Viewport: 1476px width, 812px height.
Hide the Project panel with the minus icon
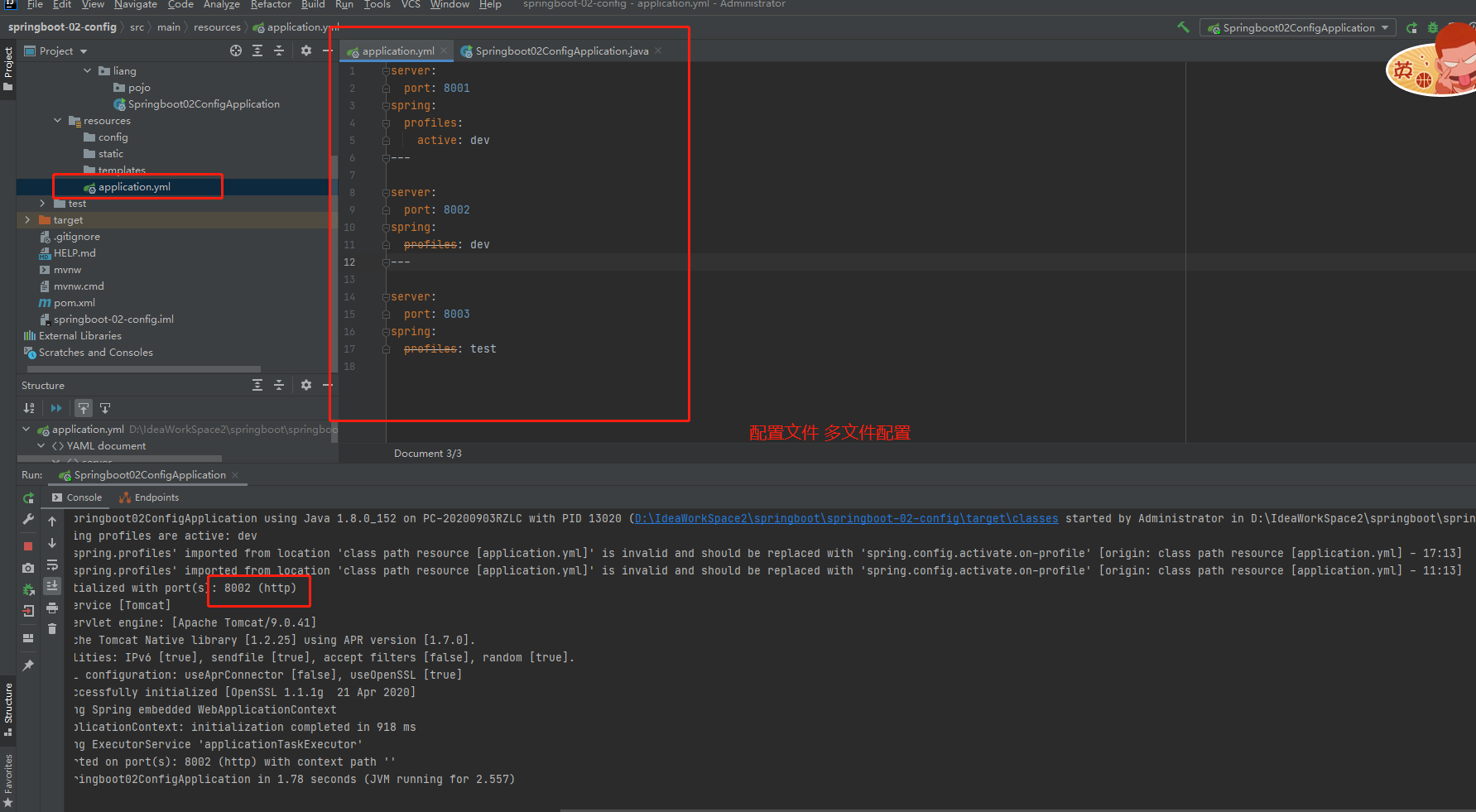point(327,50)
